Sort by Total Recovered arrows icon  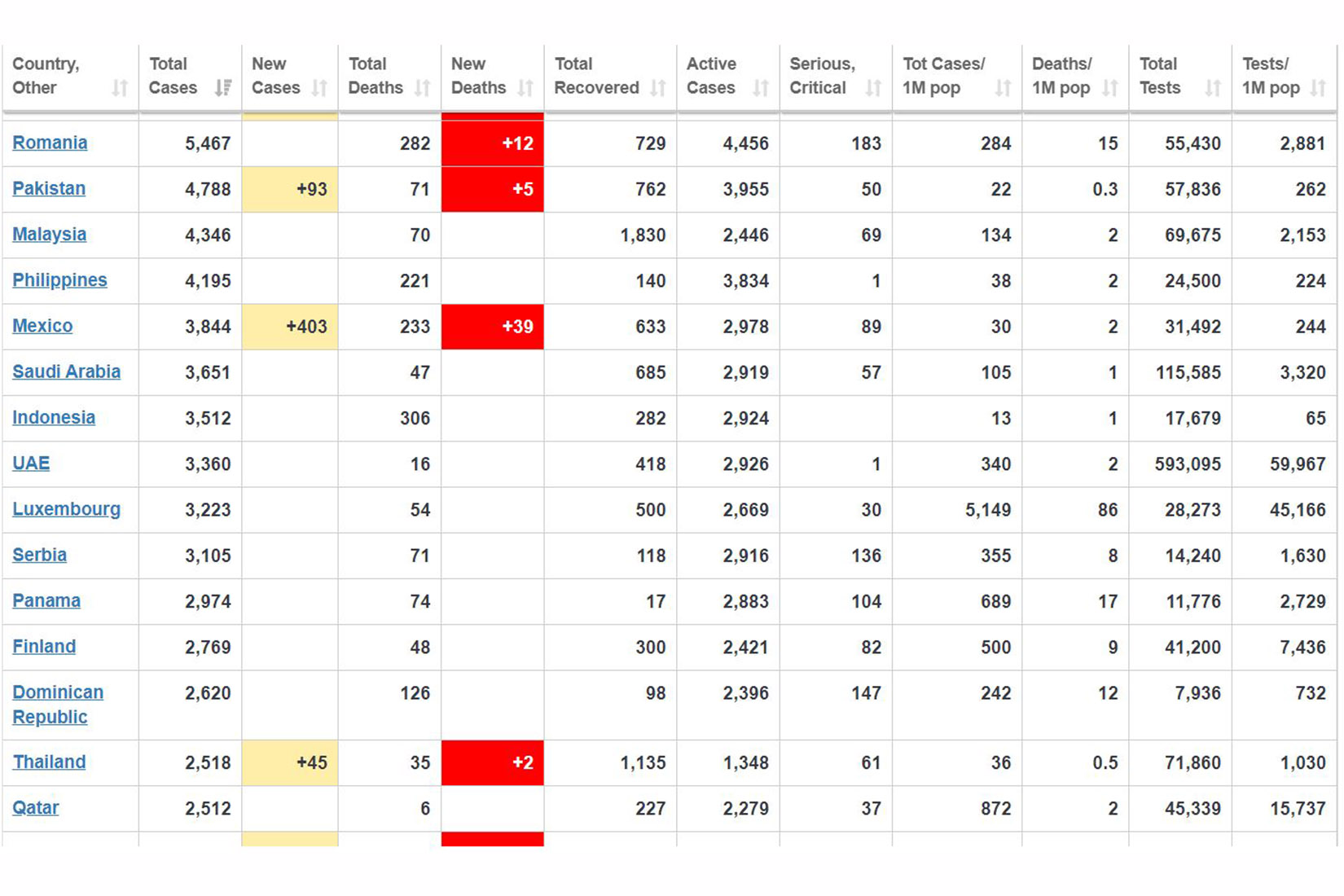(x=658, y=88)
